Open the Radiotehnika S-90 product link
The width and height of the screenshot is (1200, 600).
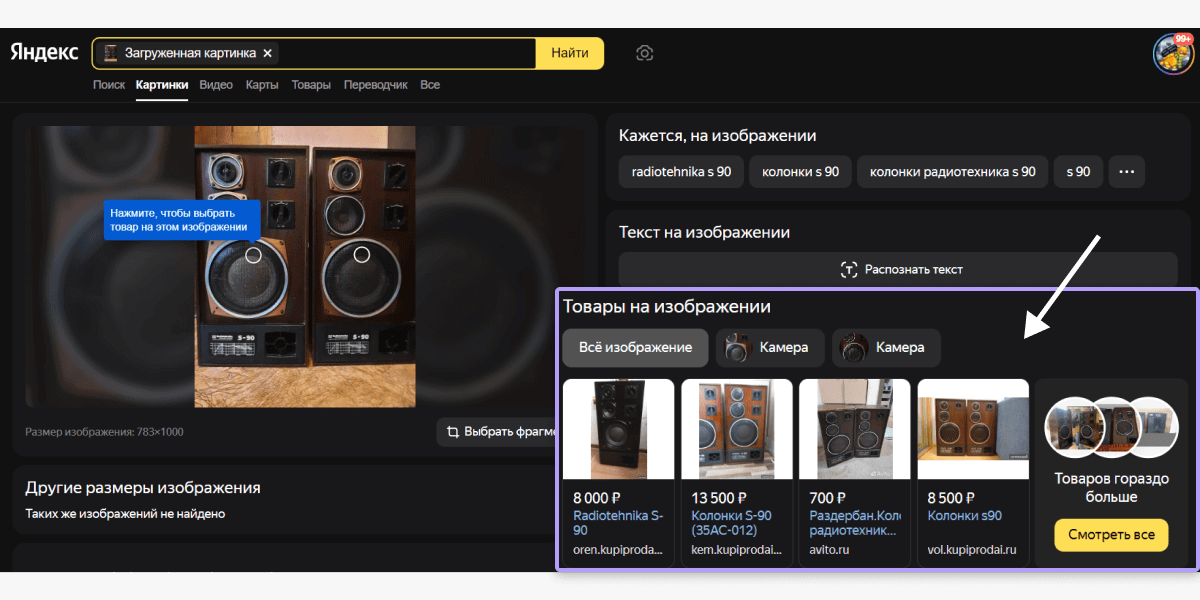(618, 523)
